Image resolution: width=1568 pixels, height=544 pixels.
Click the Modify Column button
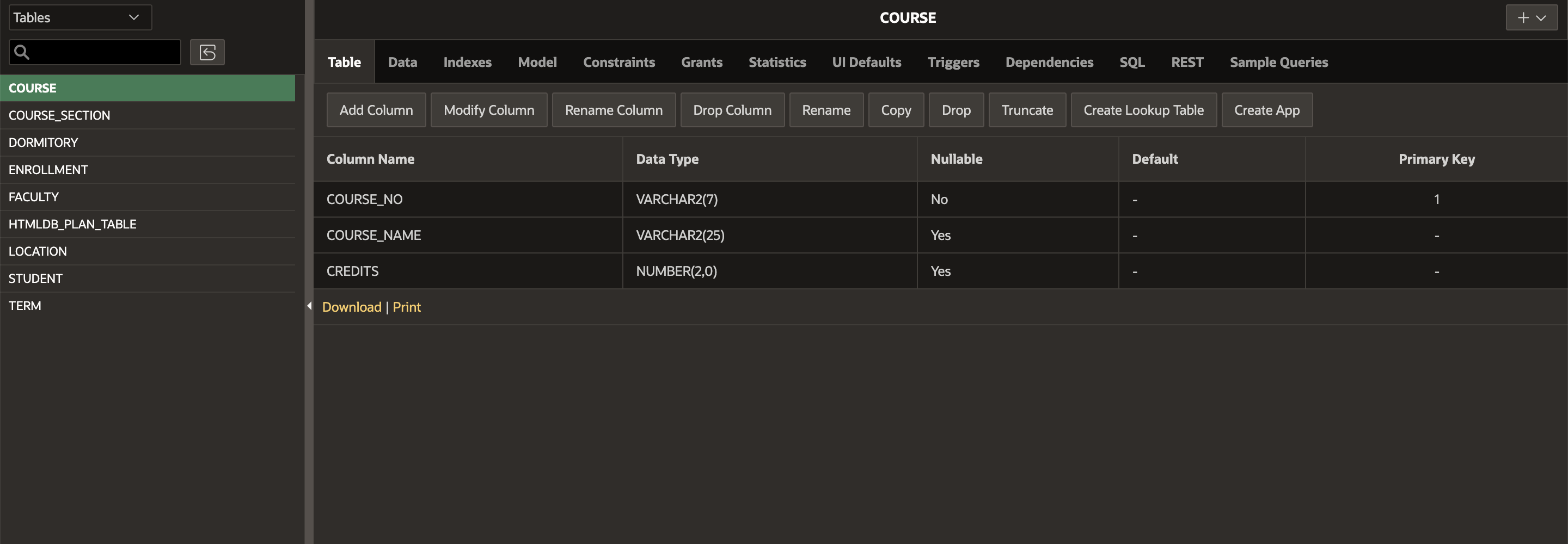pos(489,110)
